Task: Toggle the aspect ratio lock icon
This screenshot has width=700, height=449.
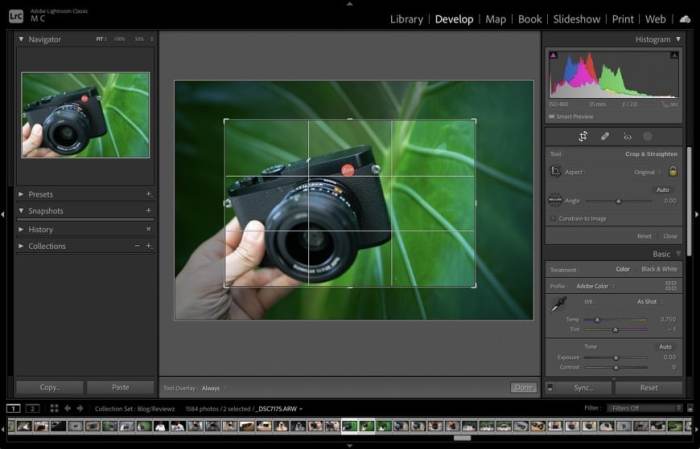Action: [x=673, y=171]
